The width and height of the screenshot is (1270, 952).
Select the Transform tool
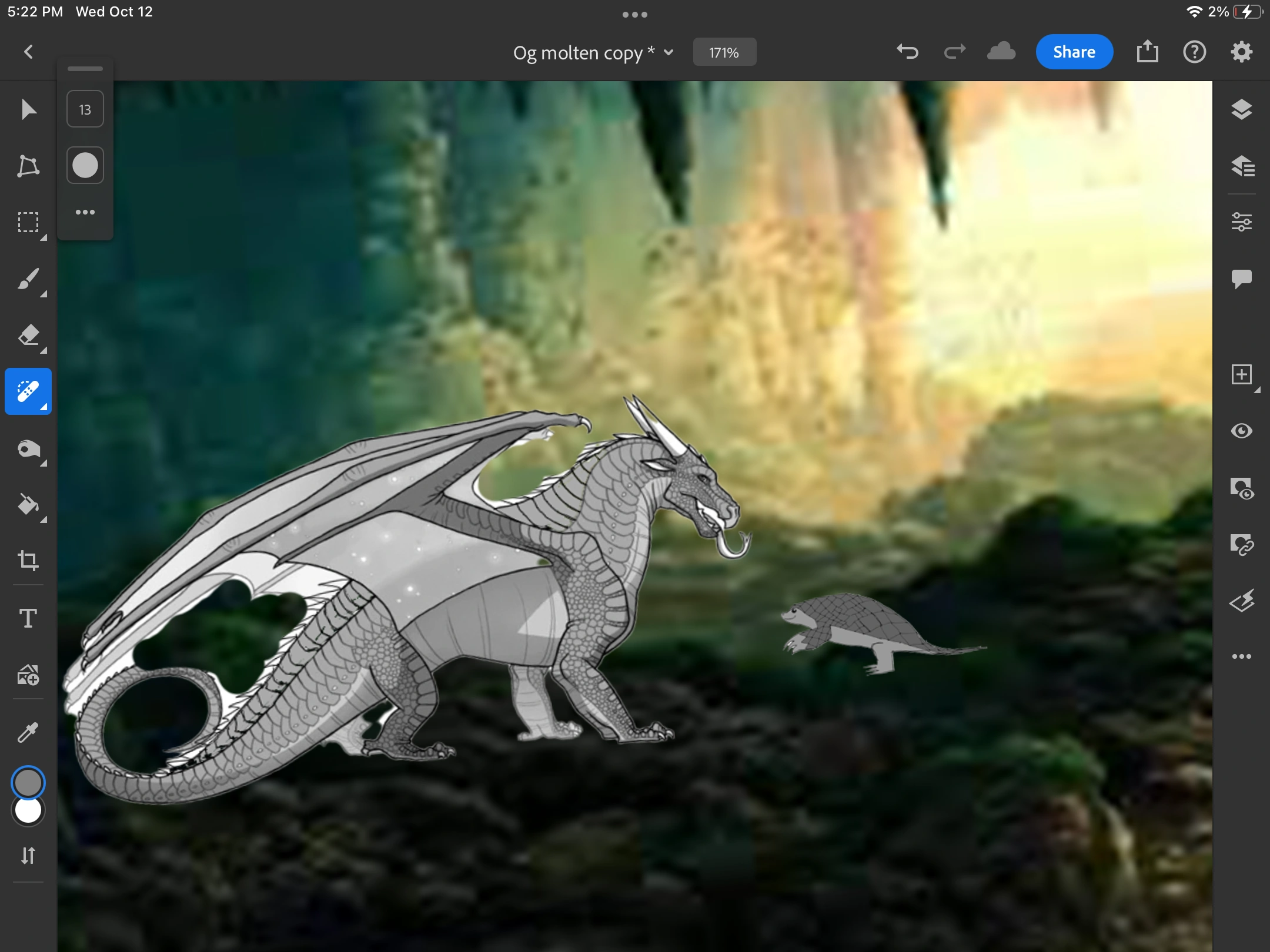click(28, 166)
